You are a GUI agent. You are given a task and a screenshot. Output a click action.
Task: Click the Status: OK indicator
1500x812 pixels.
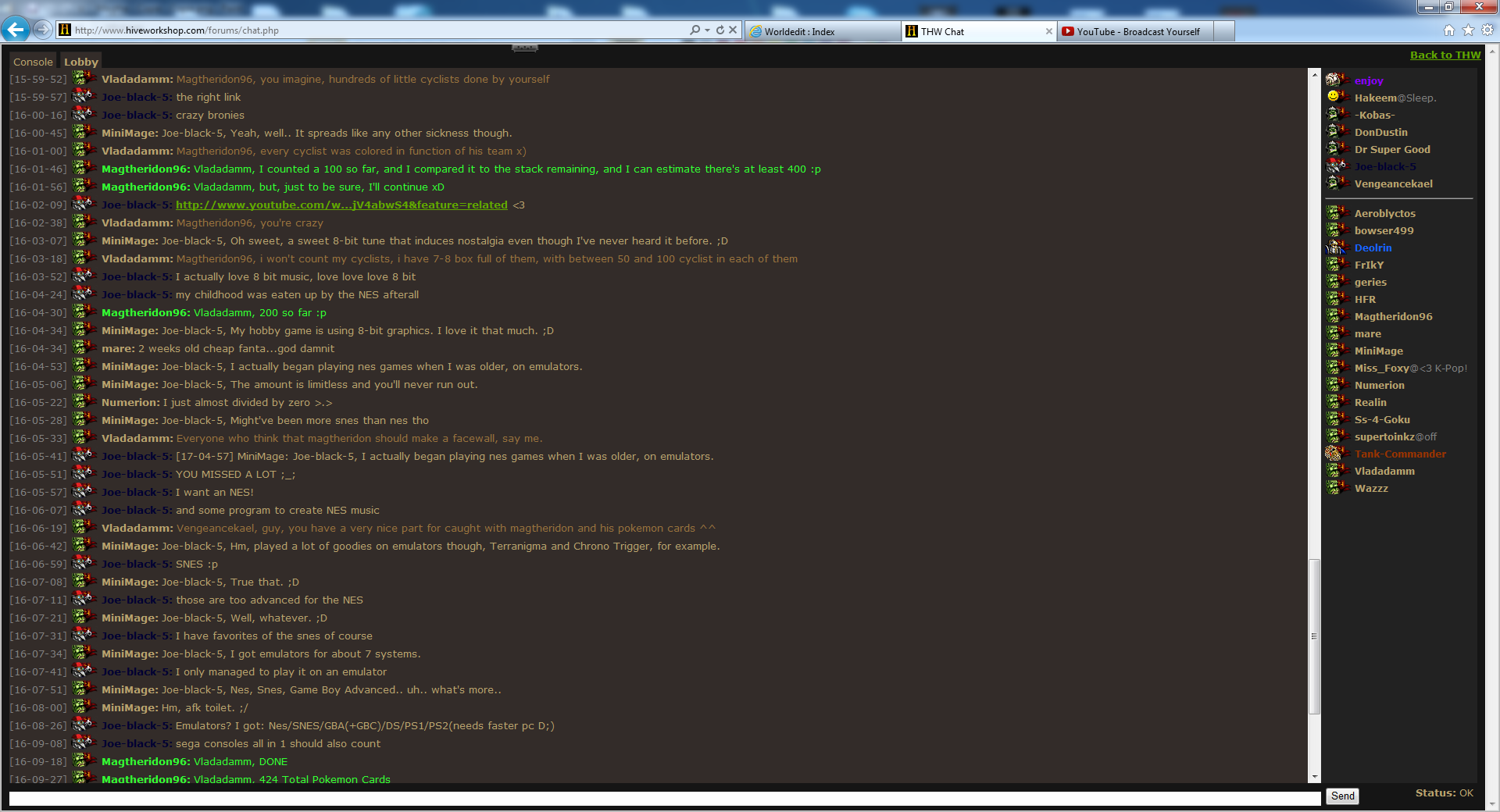click(1444, 792)
